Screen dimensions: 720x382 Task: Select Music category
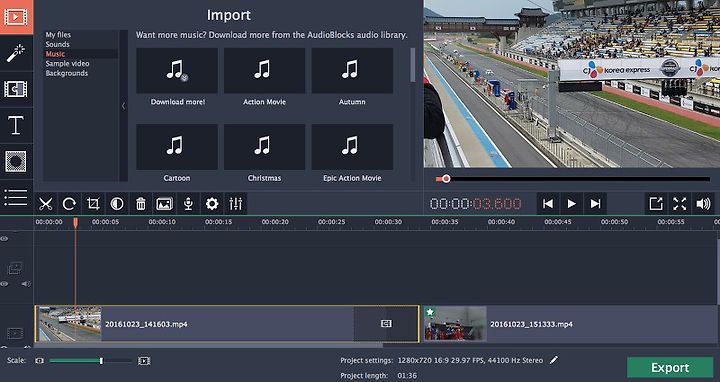click(x=55, y=54)
